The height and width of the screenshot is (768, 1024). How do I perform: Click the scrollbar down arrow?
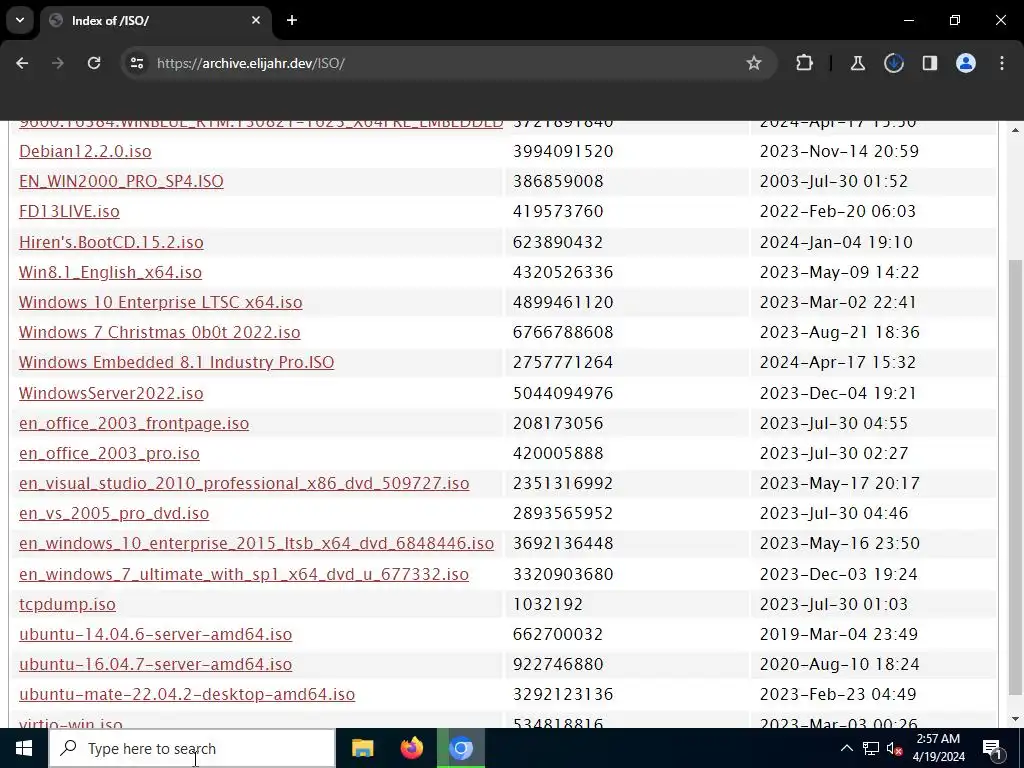click(x=1016, y=720)
